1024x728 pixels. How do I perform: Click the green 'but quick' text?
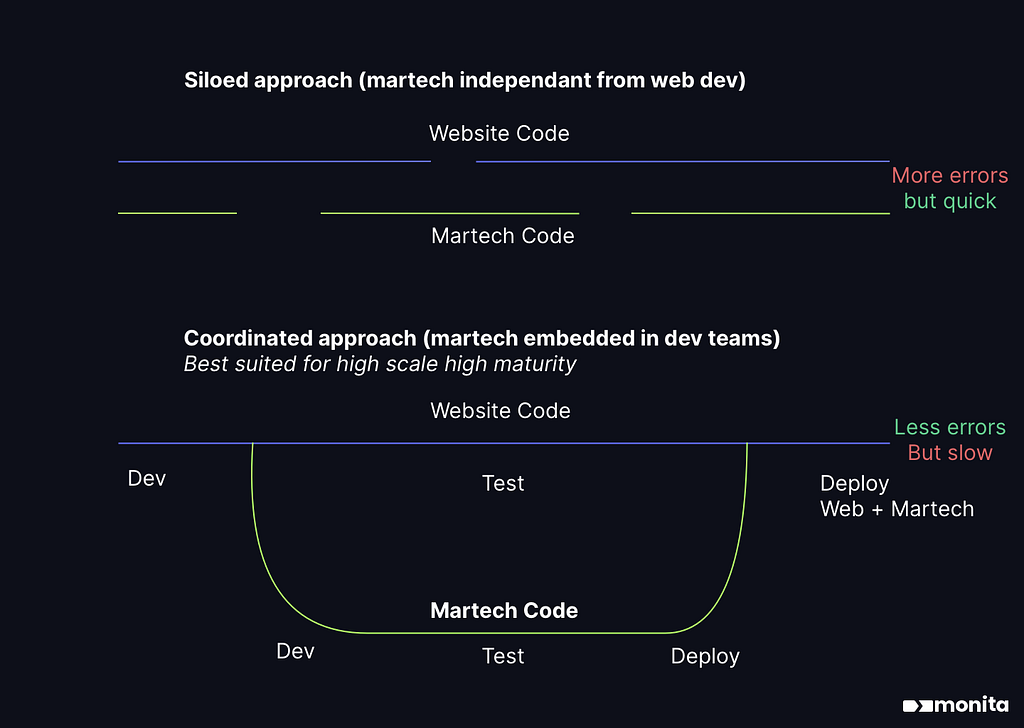(950, 201)
